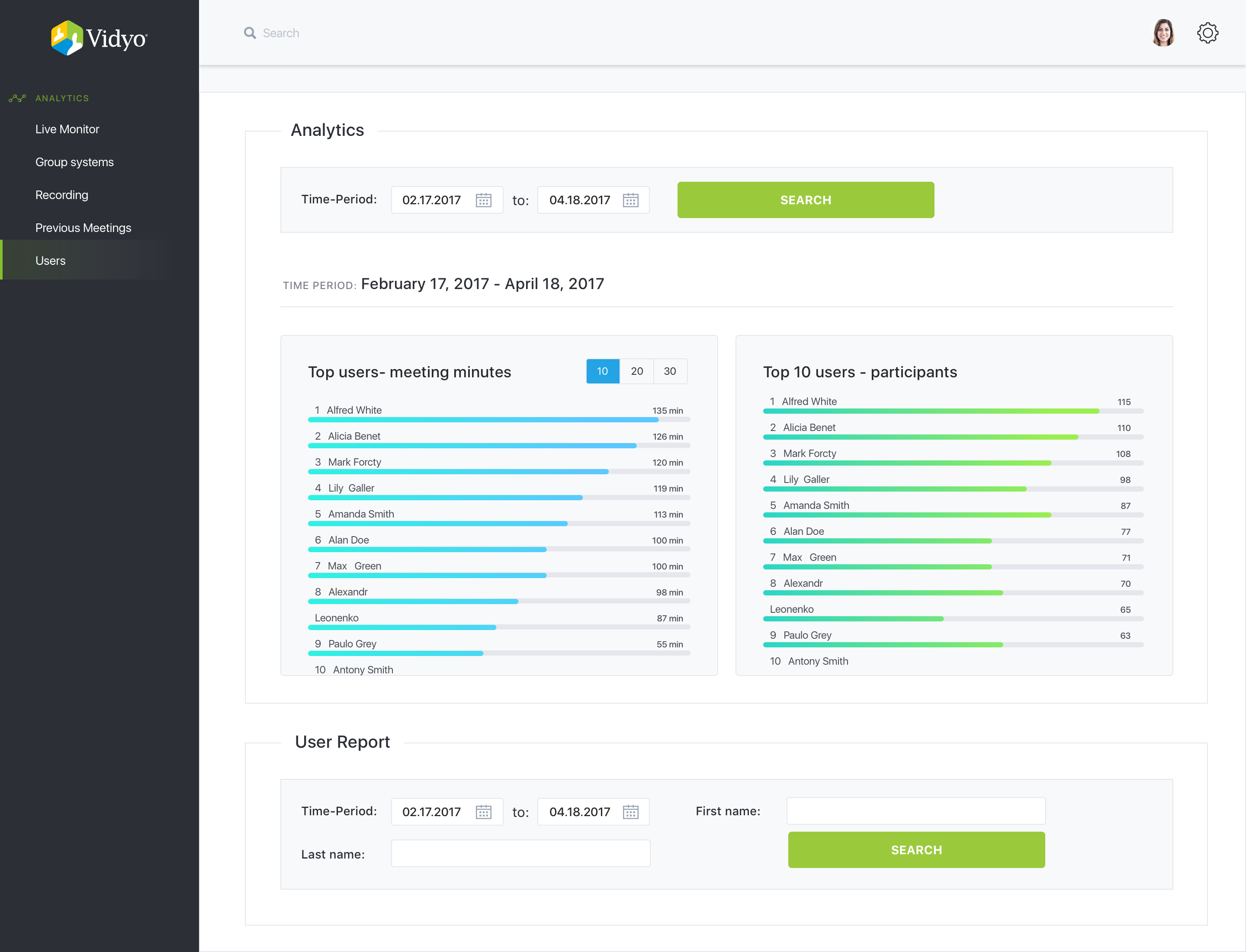Open the settings gear icon
This screenshot has width=1246, height=952.
point(1207,33)
